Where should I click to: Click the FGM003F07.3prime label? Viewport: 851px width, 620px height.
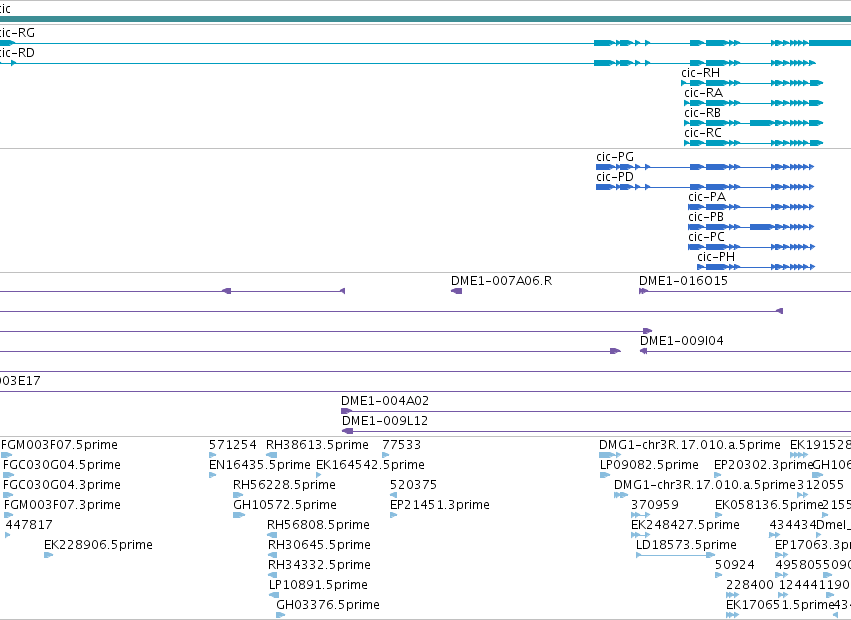[x=62, y=505]
